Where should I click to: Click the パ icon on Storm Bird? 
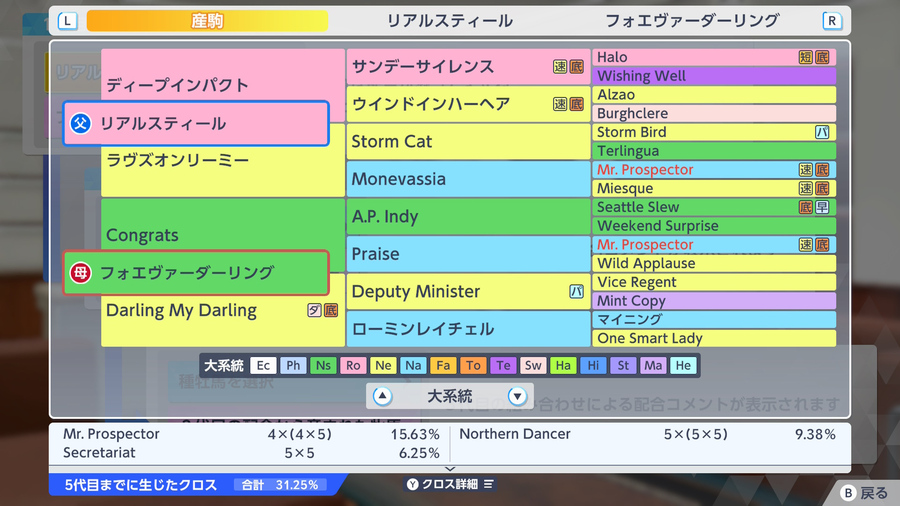click(x=823, y=132)
